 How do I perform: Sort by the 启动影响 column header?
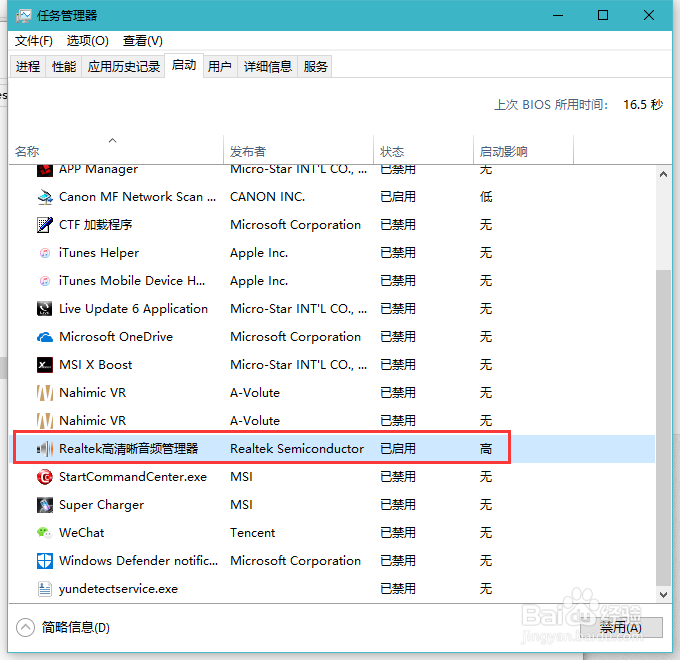tap(523, 150)
